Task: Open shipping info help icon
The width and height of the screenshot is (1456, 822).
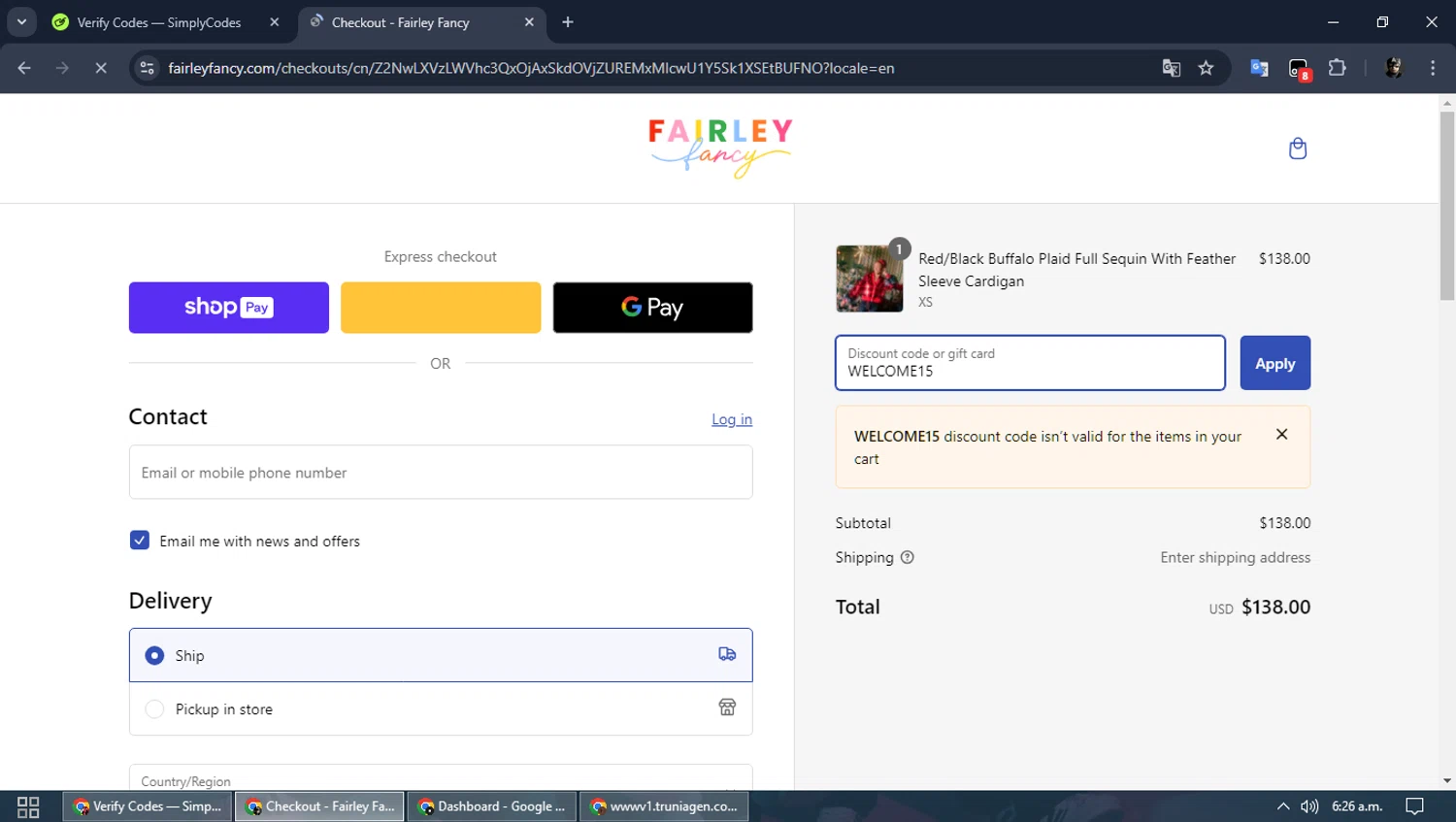Action: pos(907,557)
